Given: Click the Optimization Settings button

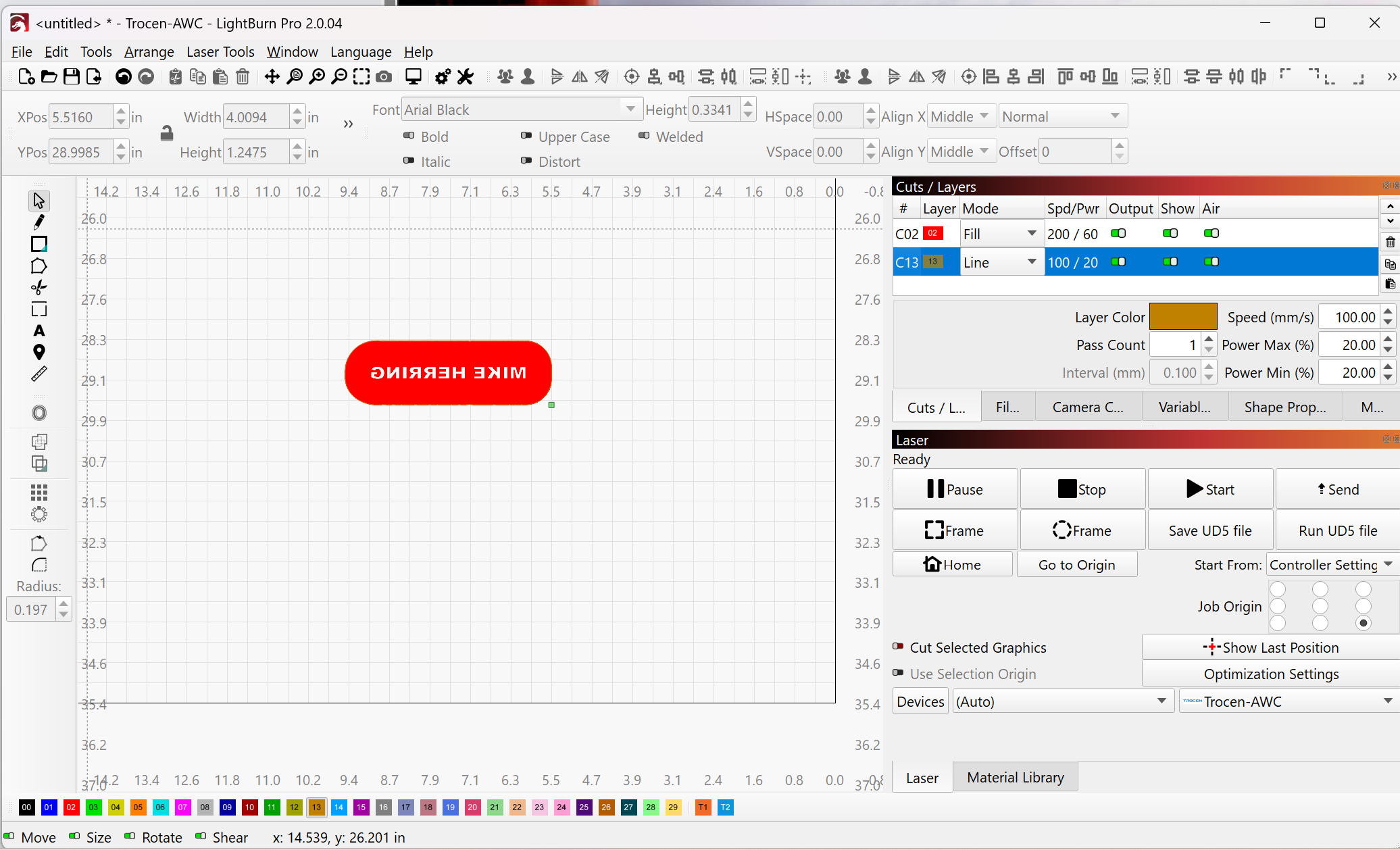Looking at the screenshot, I should 1270,674.
